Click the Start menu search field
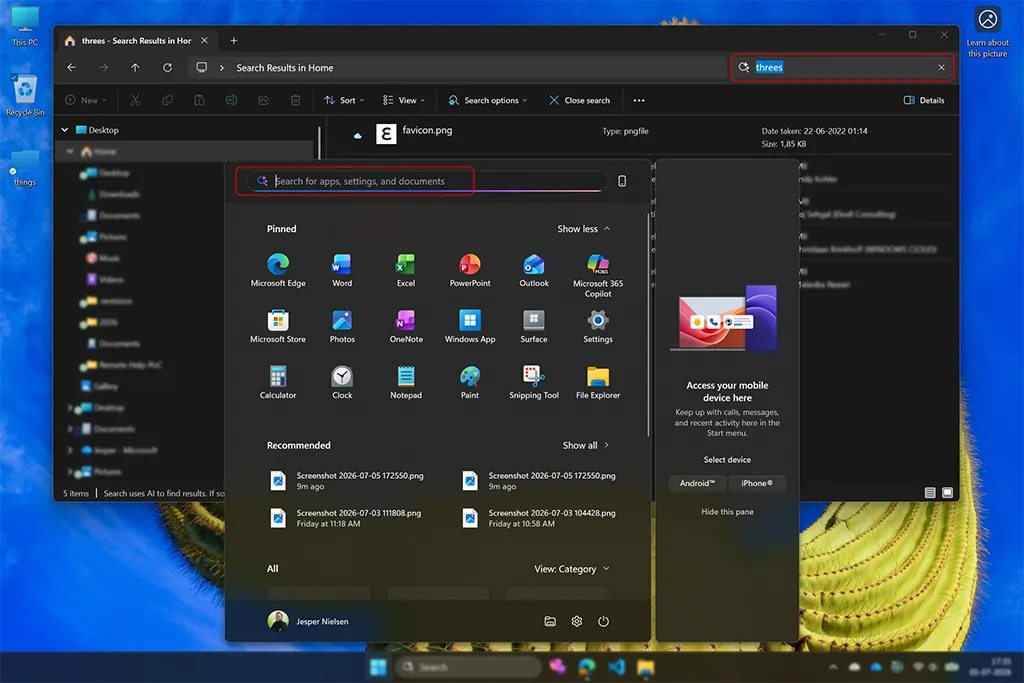 pyautogui.click(x=428, y=181)
